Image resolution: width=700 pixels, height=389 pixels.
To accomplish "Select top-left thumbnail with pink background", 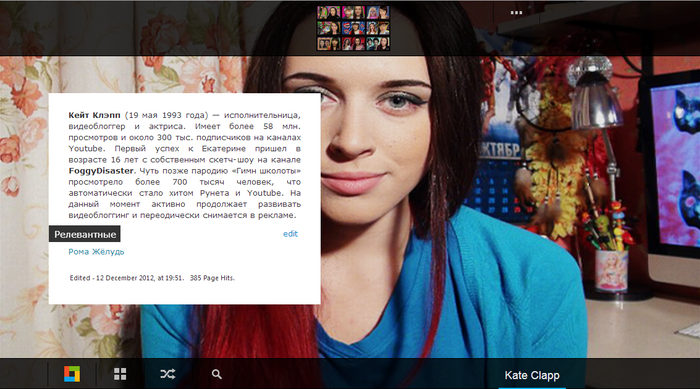I will 329,13.
